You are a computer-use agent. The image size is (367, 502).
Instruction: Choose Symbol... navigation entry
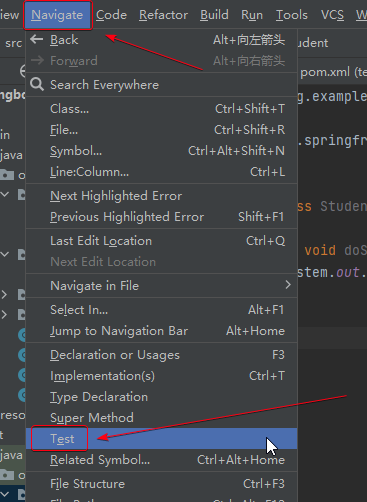pos(162,151)
